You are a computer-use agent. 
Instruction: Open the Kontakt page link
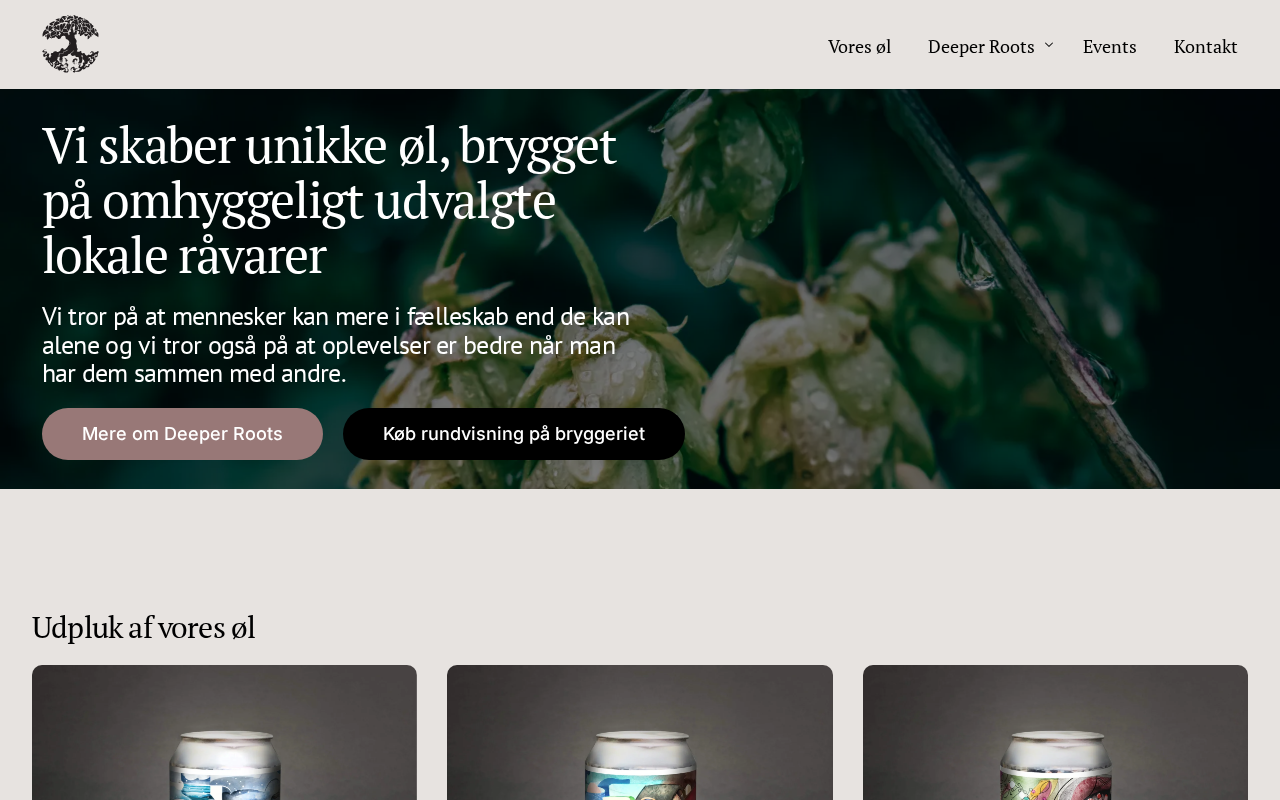tap(1205, 46)
